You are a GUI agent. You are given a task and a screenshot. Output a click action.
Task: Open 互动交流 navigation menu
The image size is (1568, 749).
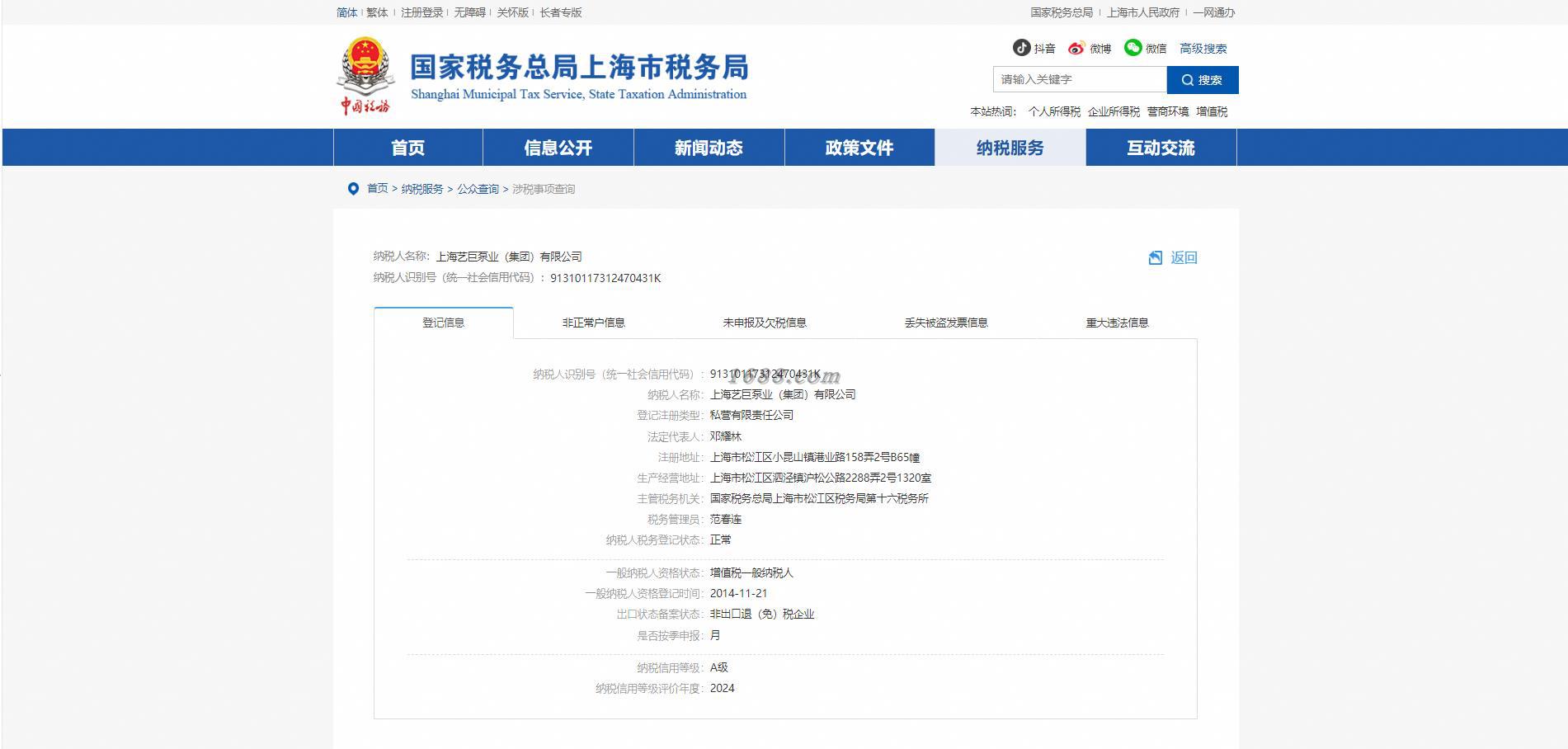tap(1161, 148)
